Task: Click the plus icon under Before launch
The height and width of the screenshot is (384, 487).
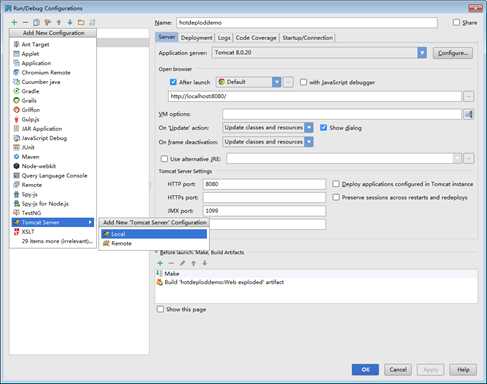Action: click(x=160, y=263)
